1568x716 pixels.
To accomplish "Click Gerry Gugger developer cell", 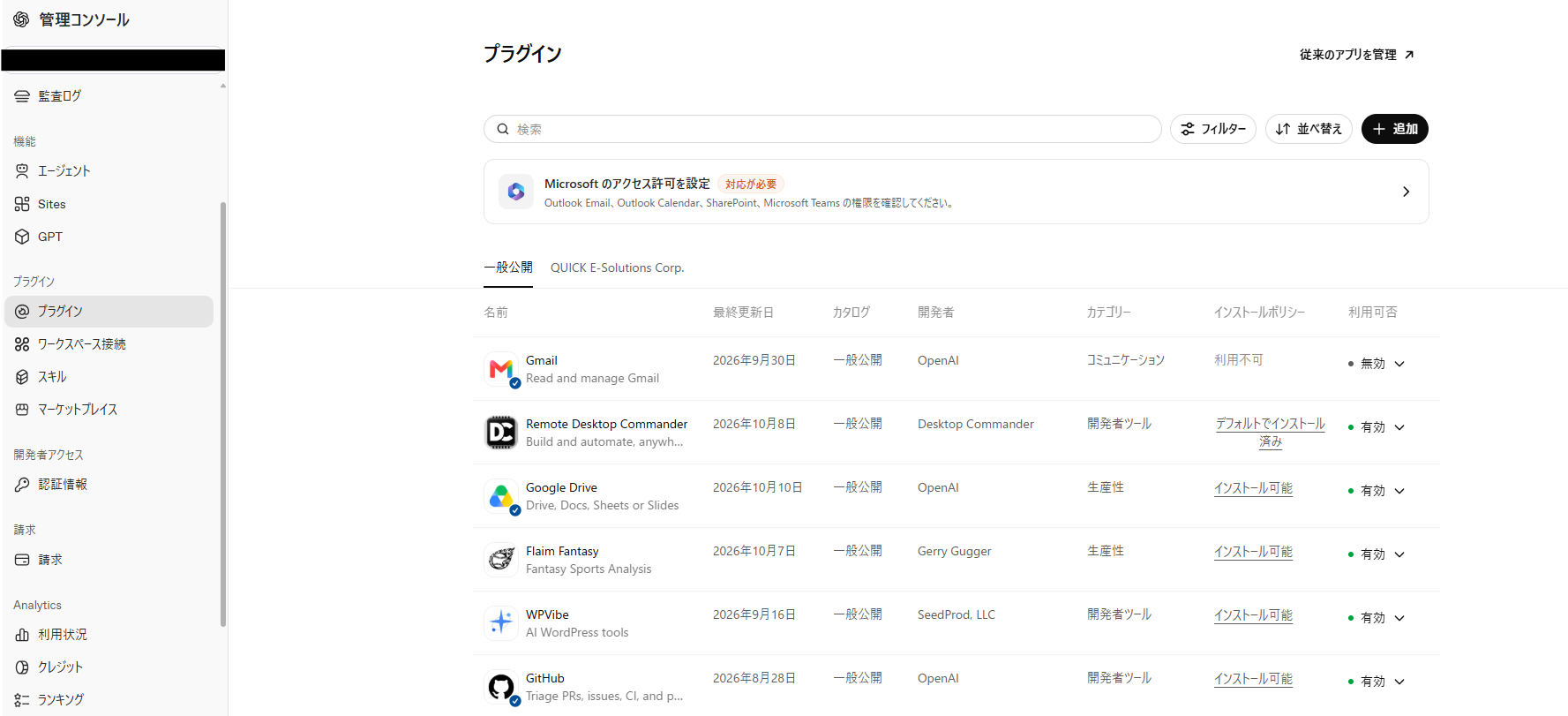I will coord(955,551).
